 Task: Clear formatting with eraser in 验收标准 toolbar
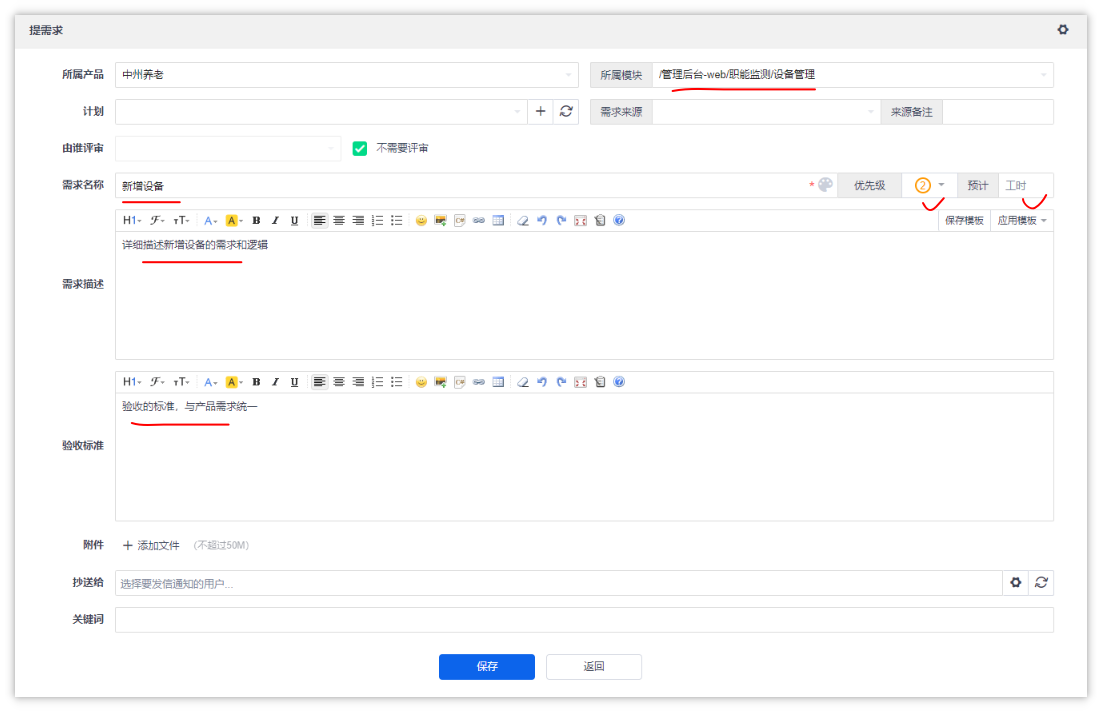click(x=522, y=382)
